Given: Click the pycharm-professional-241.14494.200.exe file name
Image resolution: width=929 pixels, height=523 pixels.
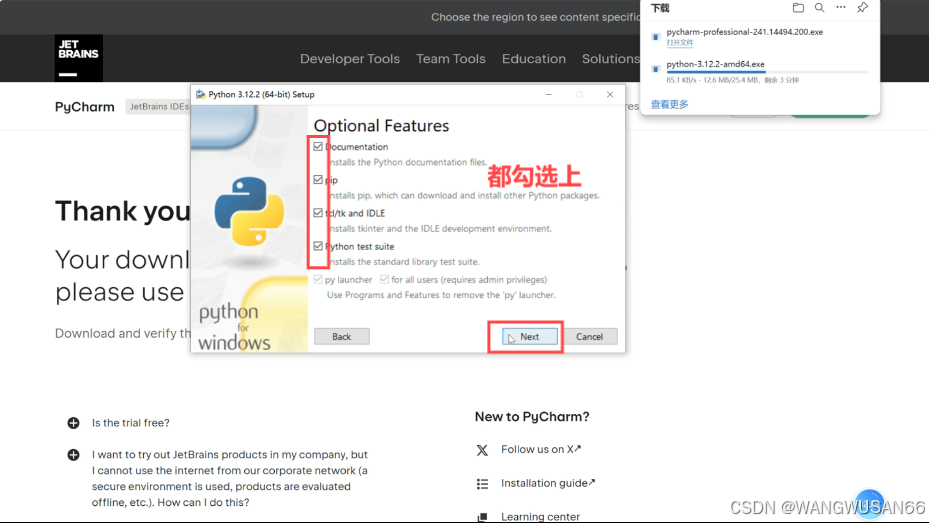Looking at the screenshot, I should tap(745, 32).
